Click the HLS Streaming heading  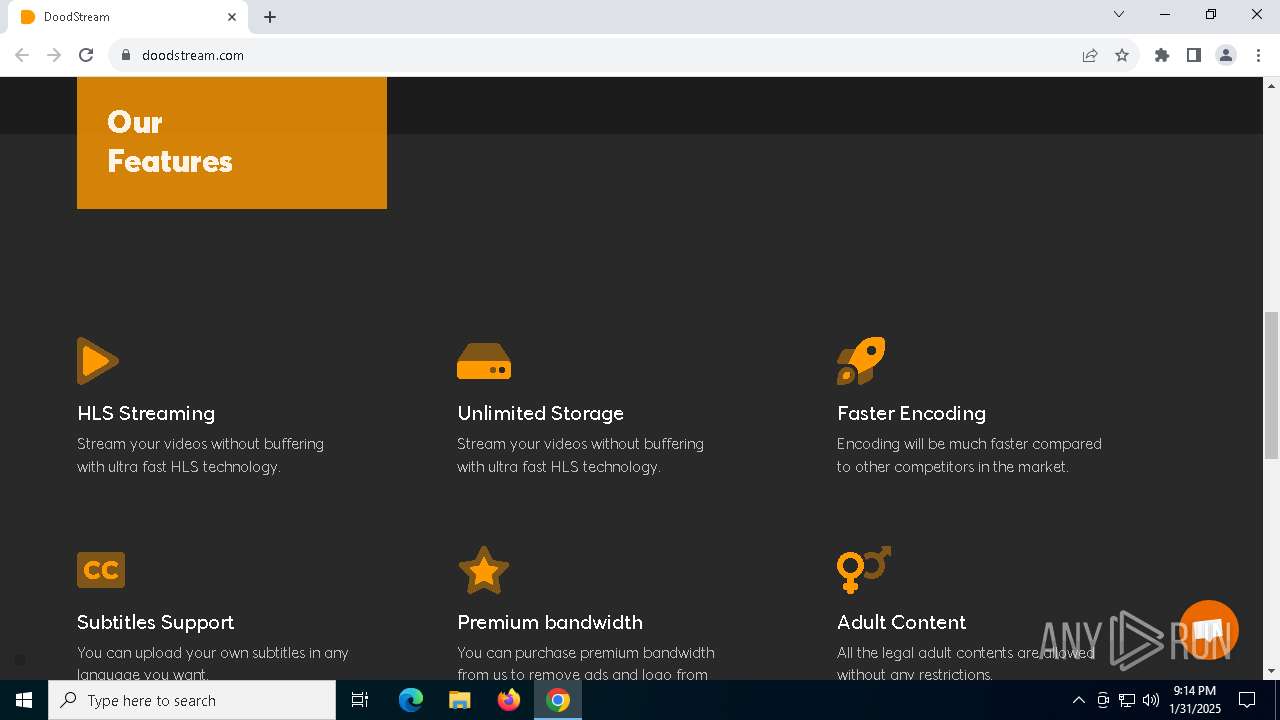coord(146,413)
